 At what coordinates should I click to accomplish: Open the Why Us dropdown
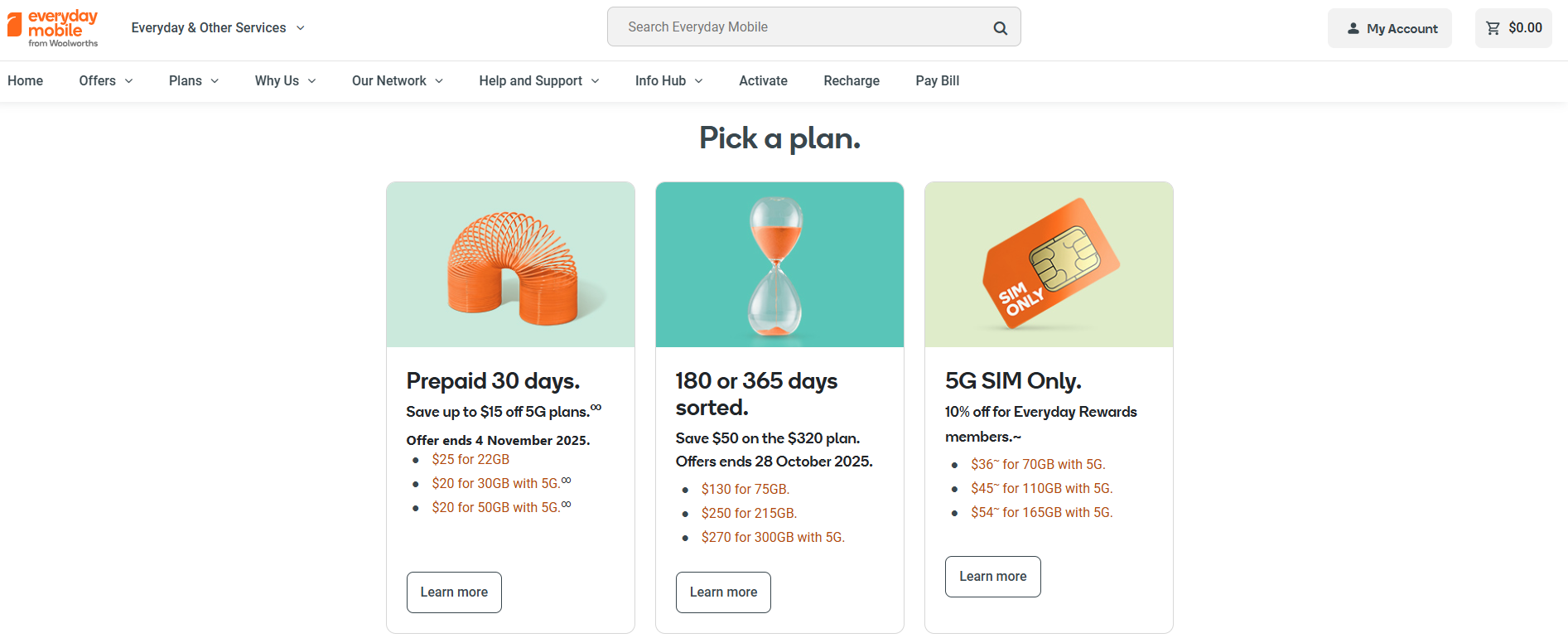(284, 80)
